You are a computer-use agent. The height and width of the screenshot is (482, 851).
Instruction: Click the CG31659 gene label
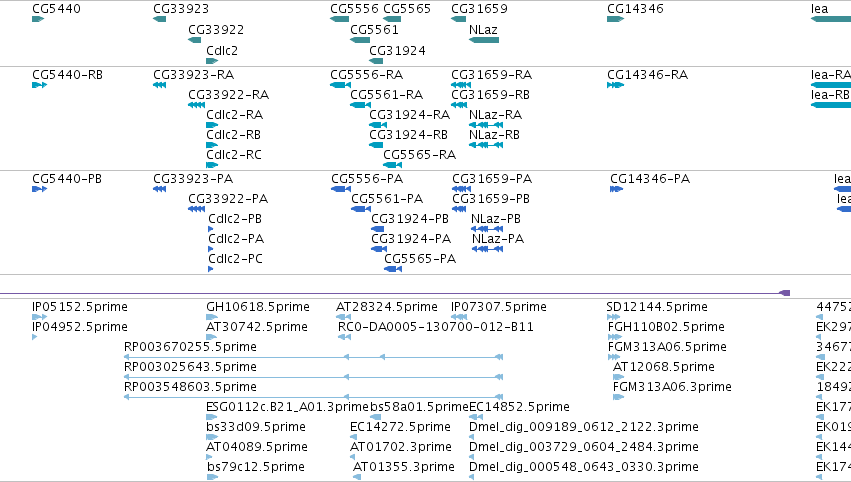[x=479, y=9]
